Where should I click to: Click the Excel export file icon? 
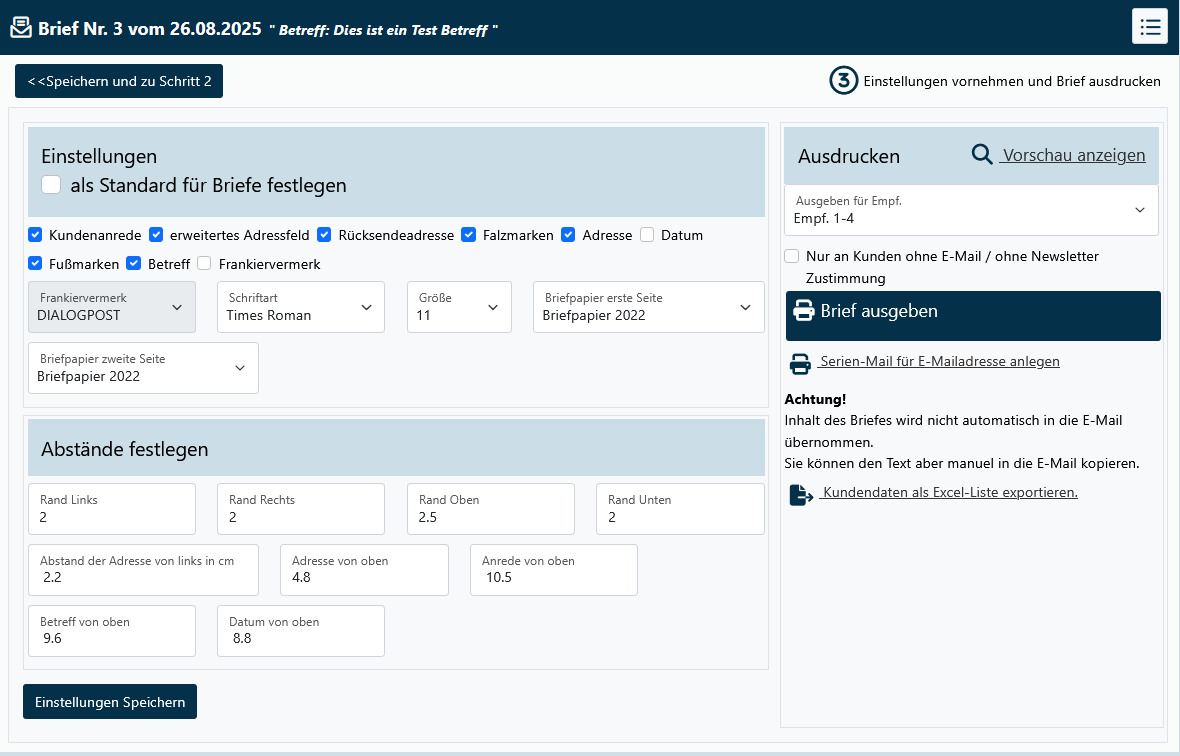tap(800, 494)
